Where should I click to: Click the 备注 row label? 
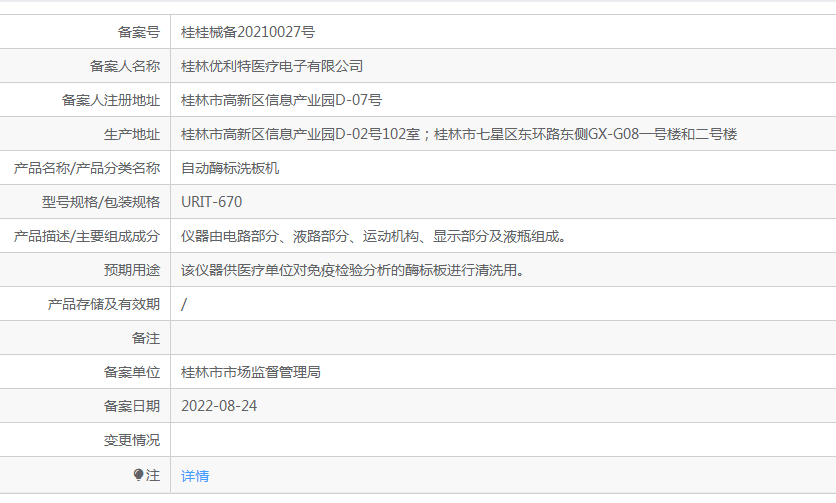point(146,338)
